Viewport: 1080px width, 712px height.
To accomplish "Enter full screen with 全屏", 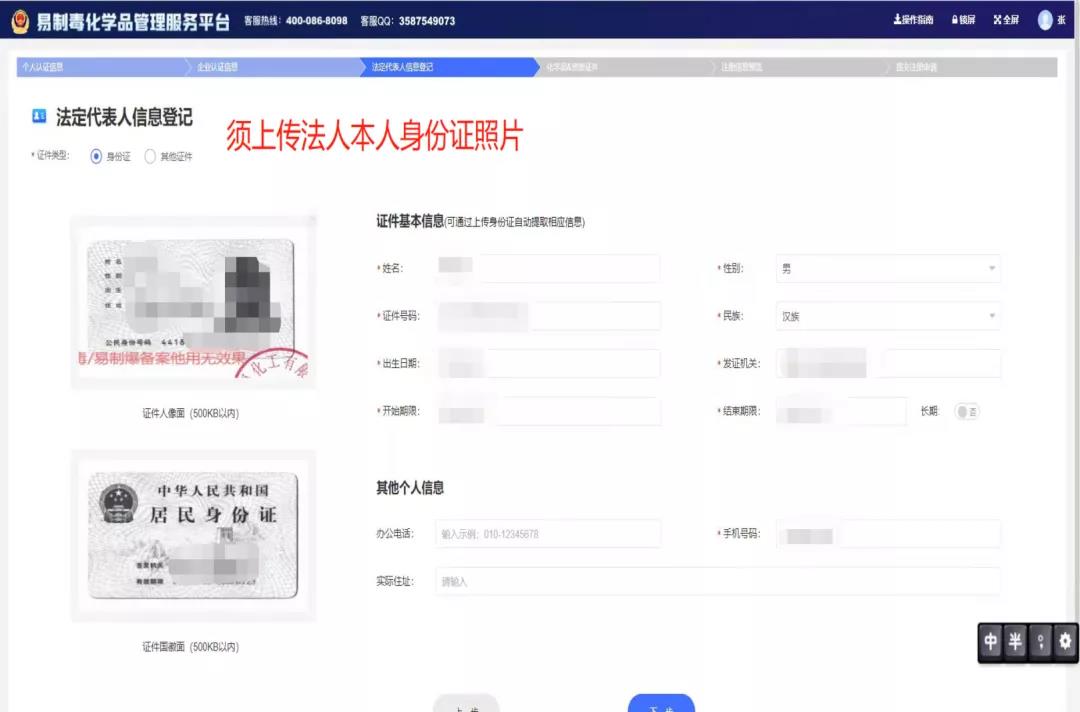I will (x=1005, y=20).
